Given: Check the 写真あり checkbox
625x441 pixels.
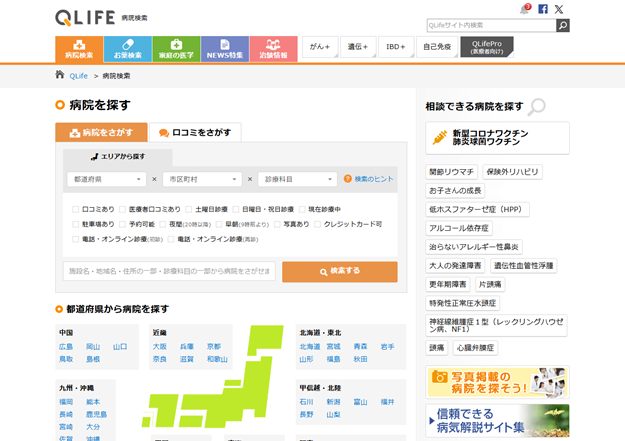Looking at the screenshot, I should [x=277, y=224].
